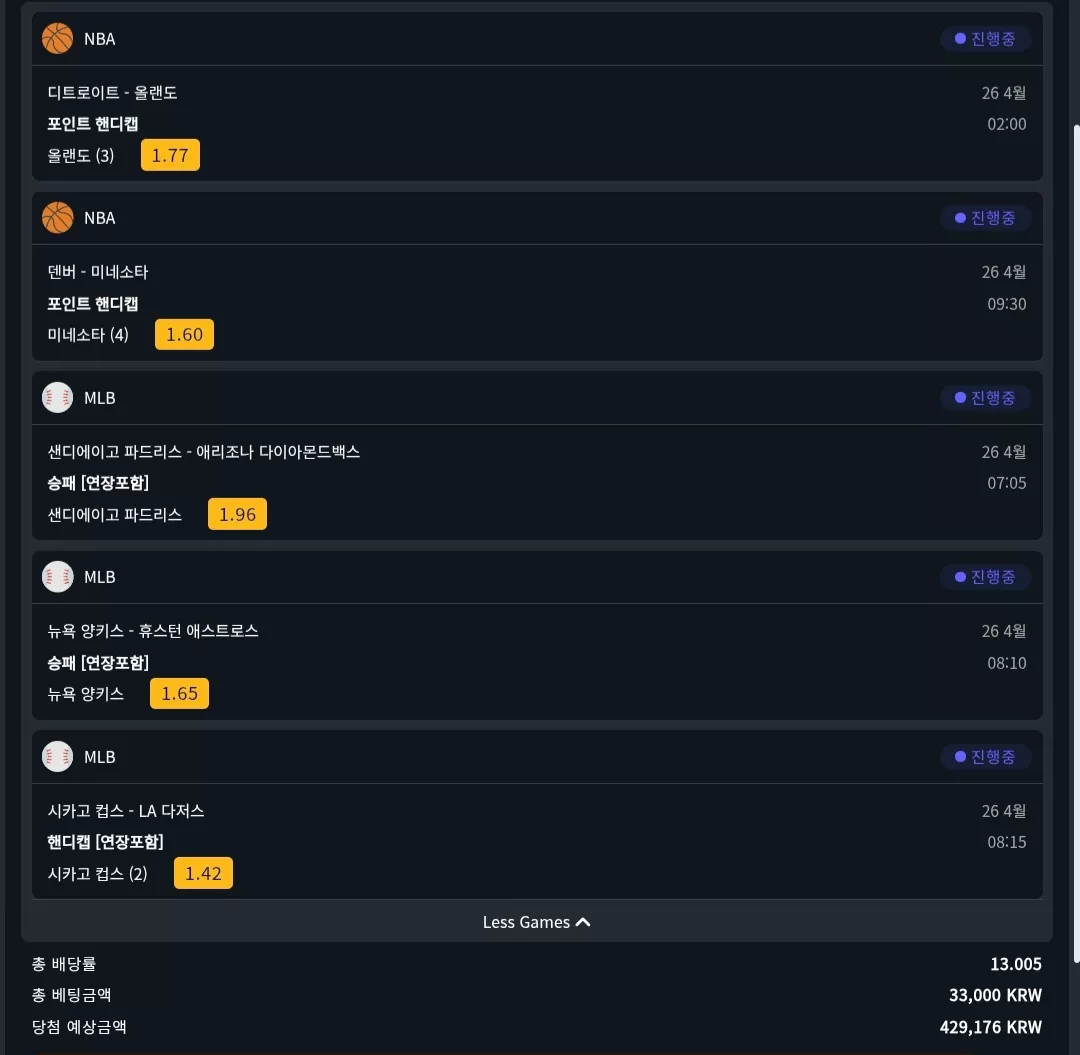Click 진행중 status badge on 뉴욕 양키스 game
Screen dimensions: 1080x1055
pos(986,576)
